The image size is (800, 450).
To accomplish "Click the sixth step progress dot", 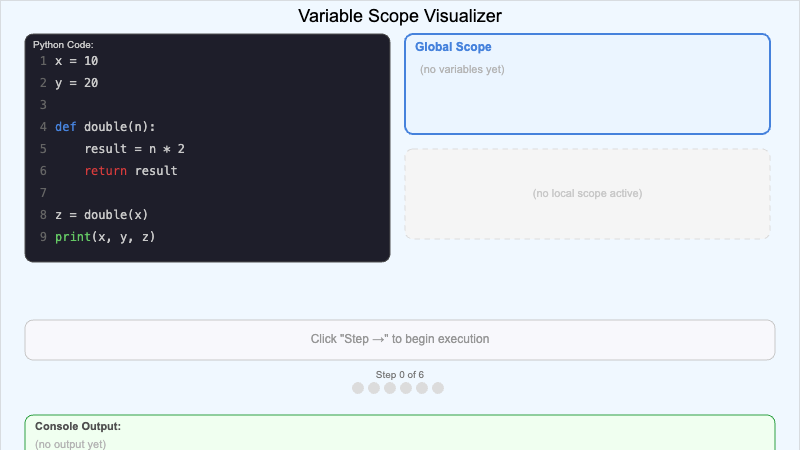I will 438,388.
